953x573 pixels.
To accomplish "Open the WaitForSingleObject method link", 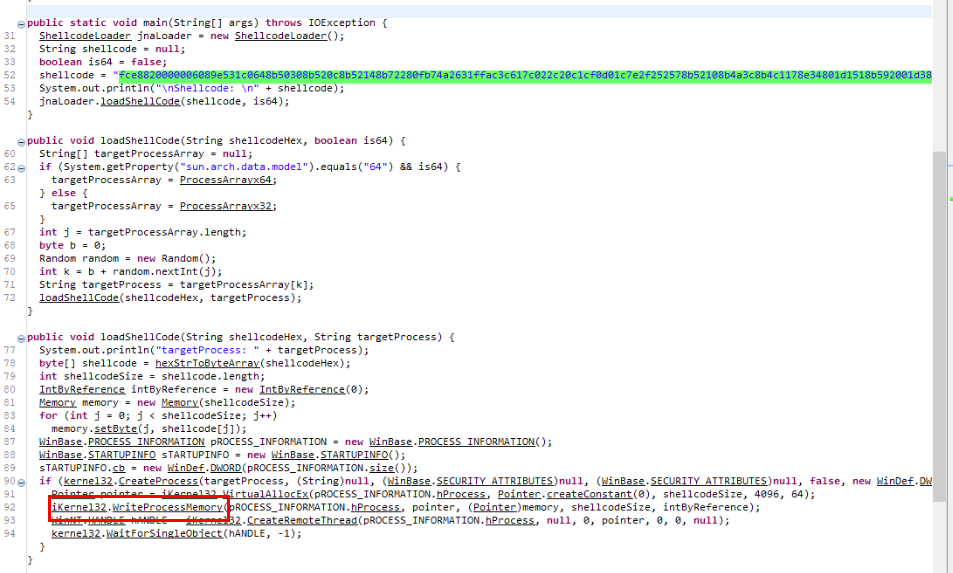I will point(165,534).
